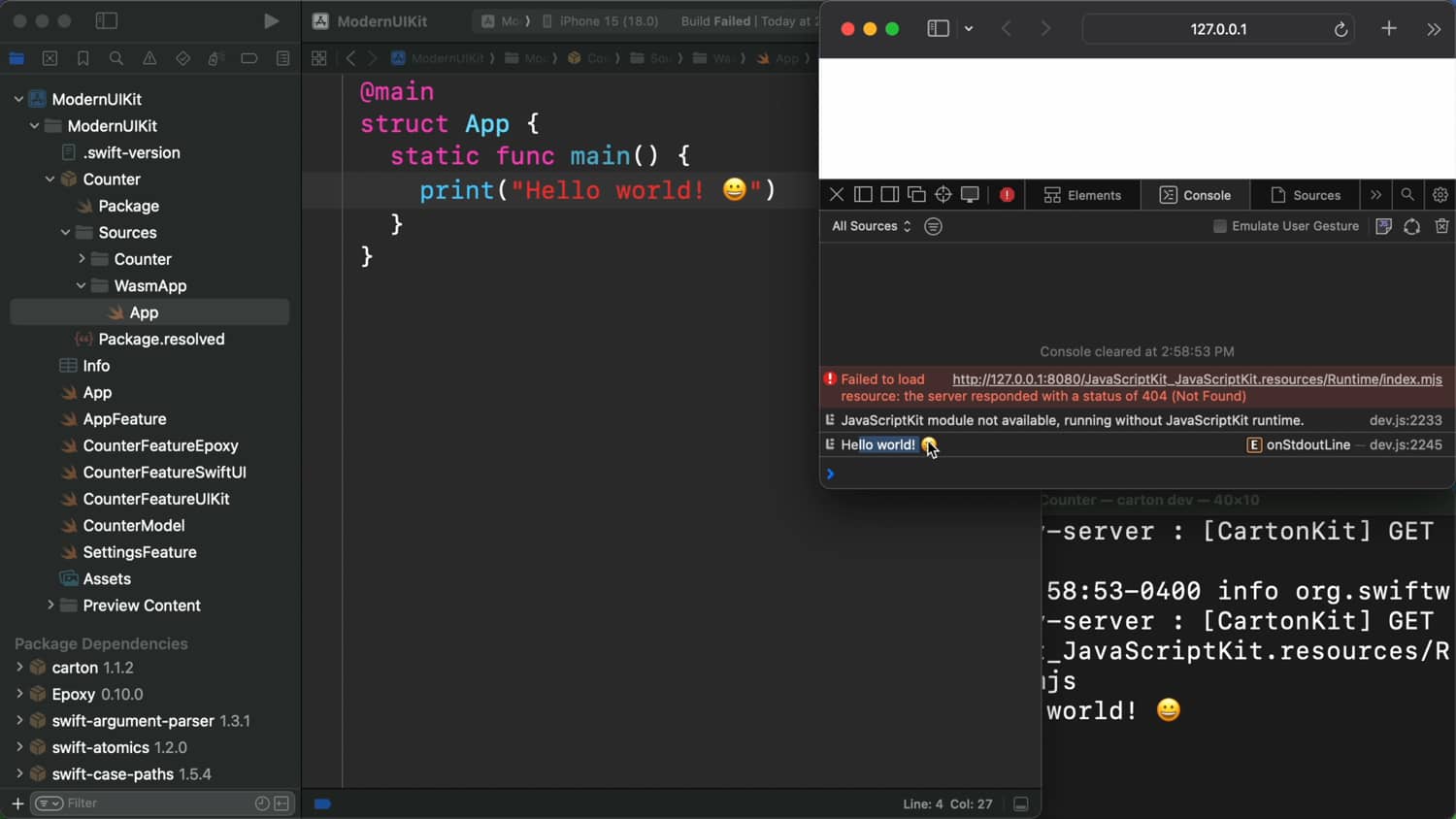Expand the Counter folder under Sources
Screen dimensions: 1456x819
82,259
